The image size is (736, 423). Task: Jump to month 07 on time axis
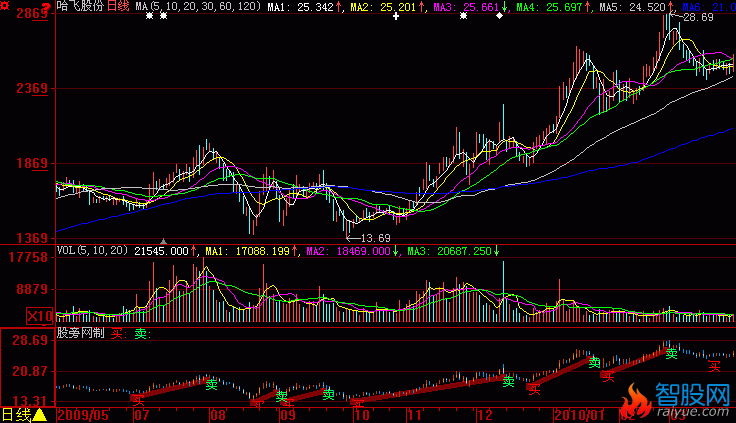pos(142,415)
